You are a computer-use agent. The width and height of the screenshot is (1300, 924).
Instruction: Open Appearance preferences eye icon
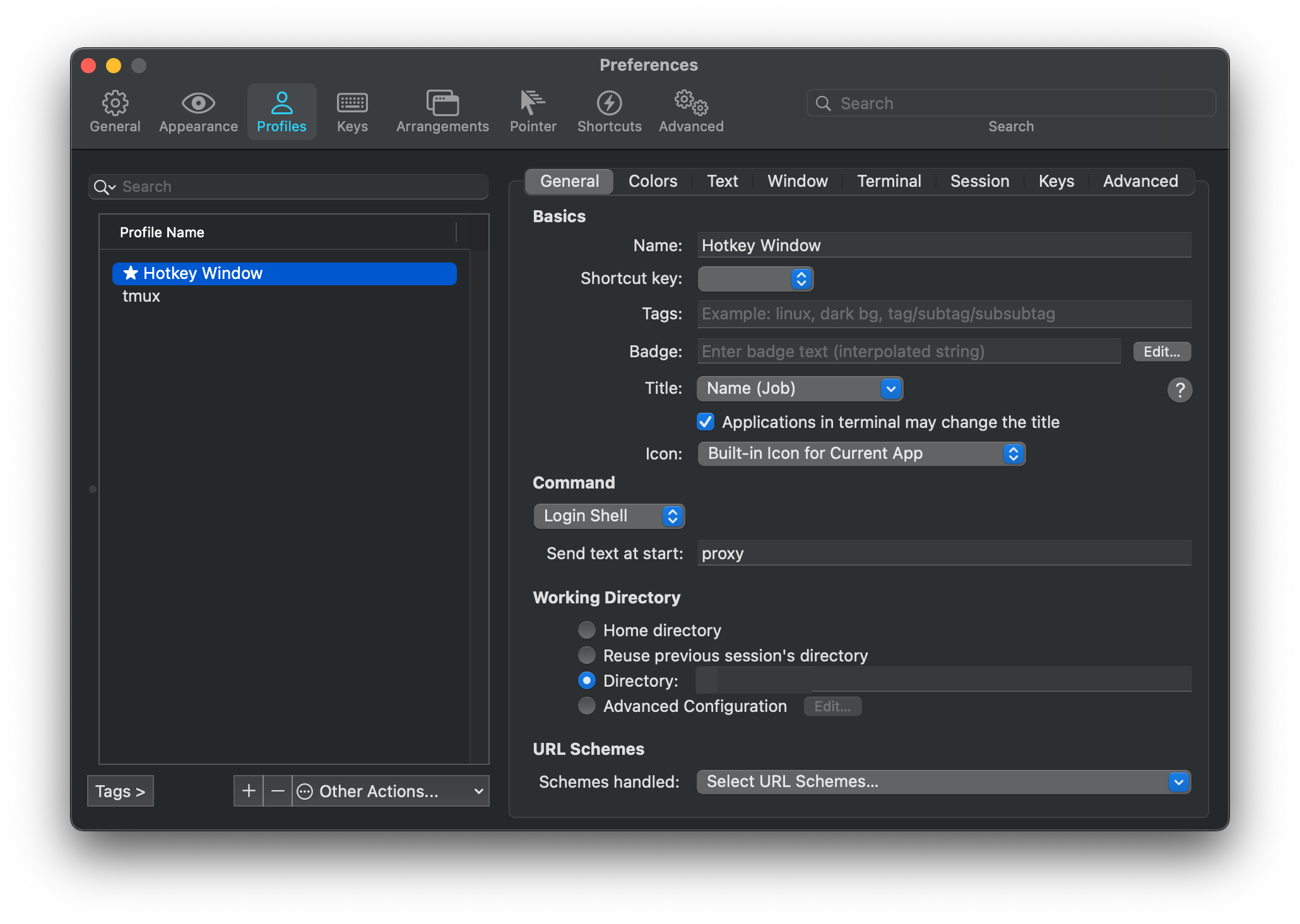pos(198,104)
